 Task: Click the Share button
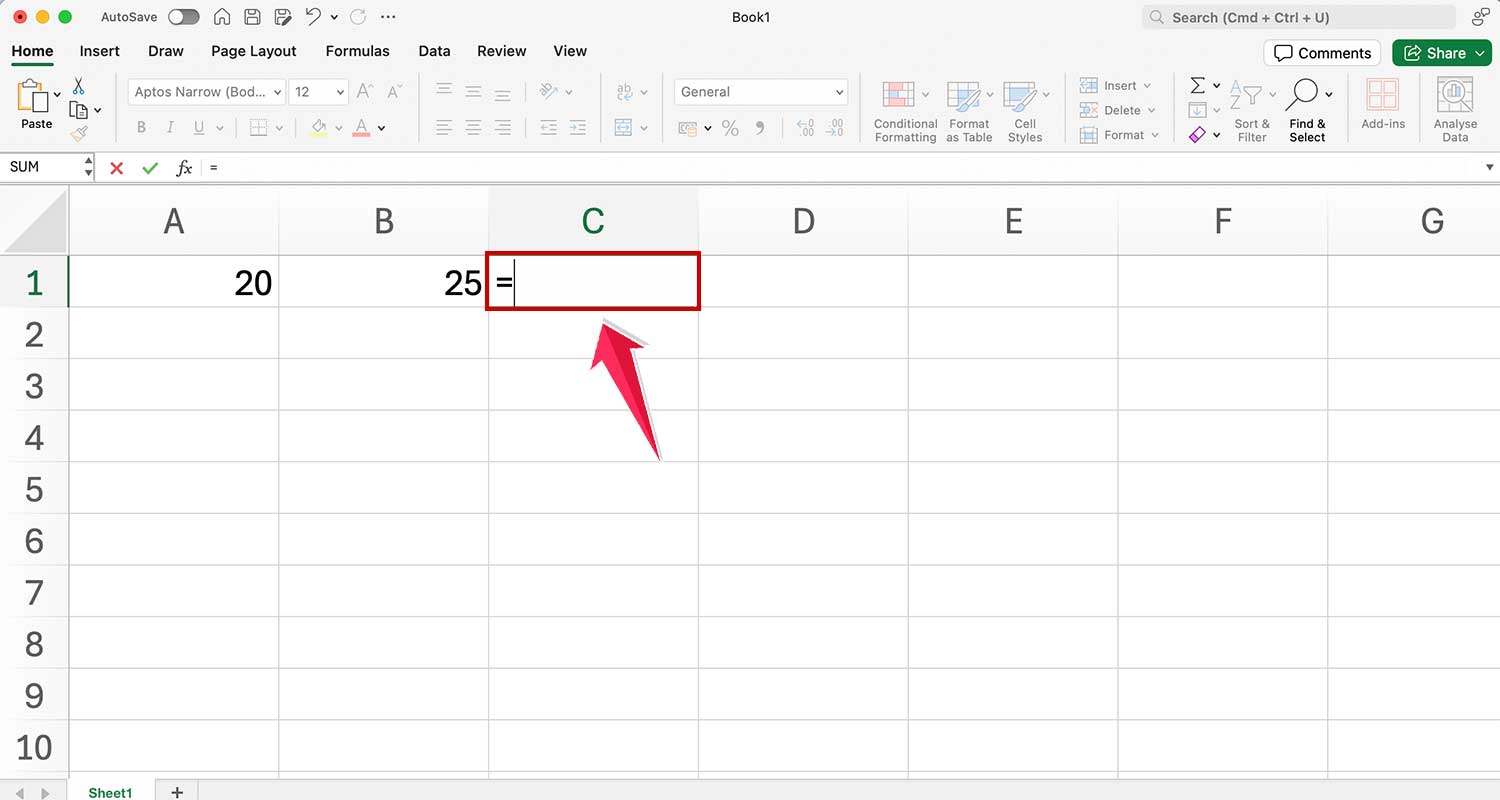pos(1441,53)
